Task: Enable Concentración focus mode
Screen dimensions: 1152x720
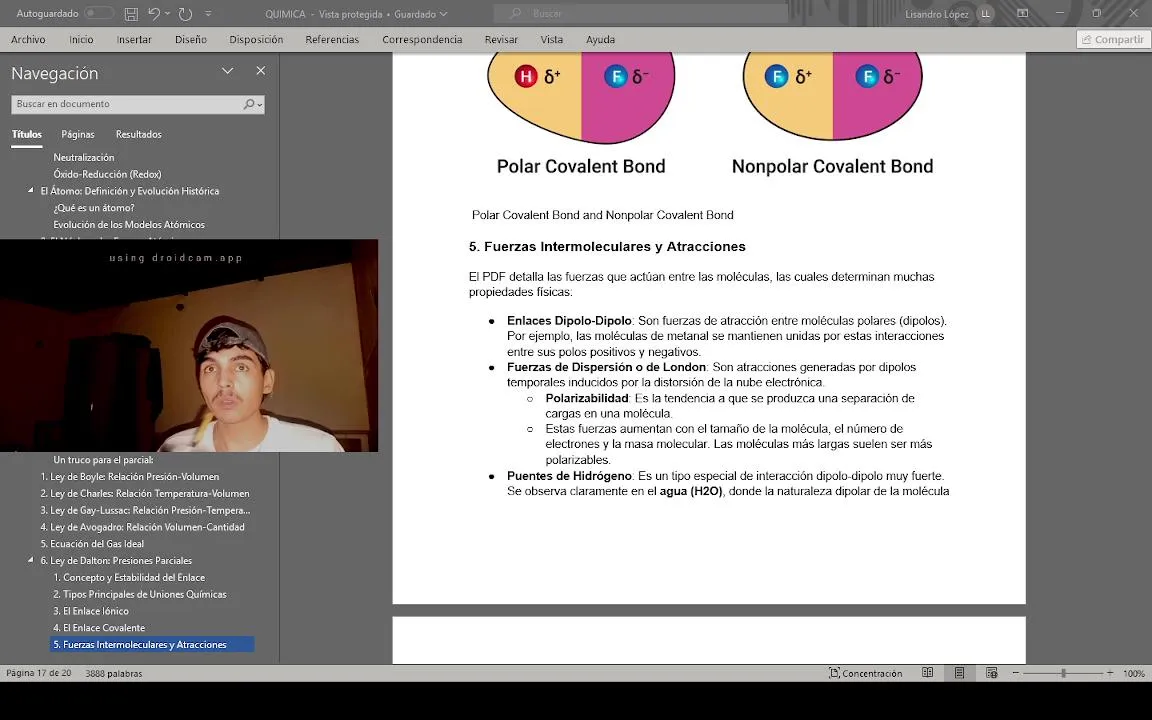Action: (865, 673)
